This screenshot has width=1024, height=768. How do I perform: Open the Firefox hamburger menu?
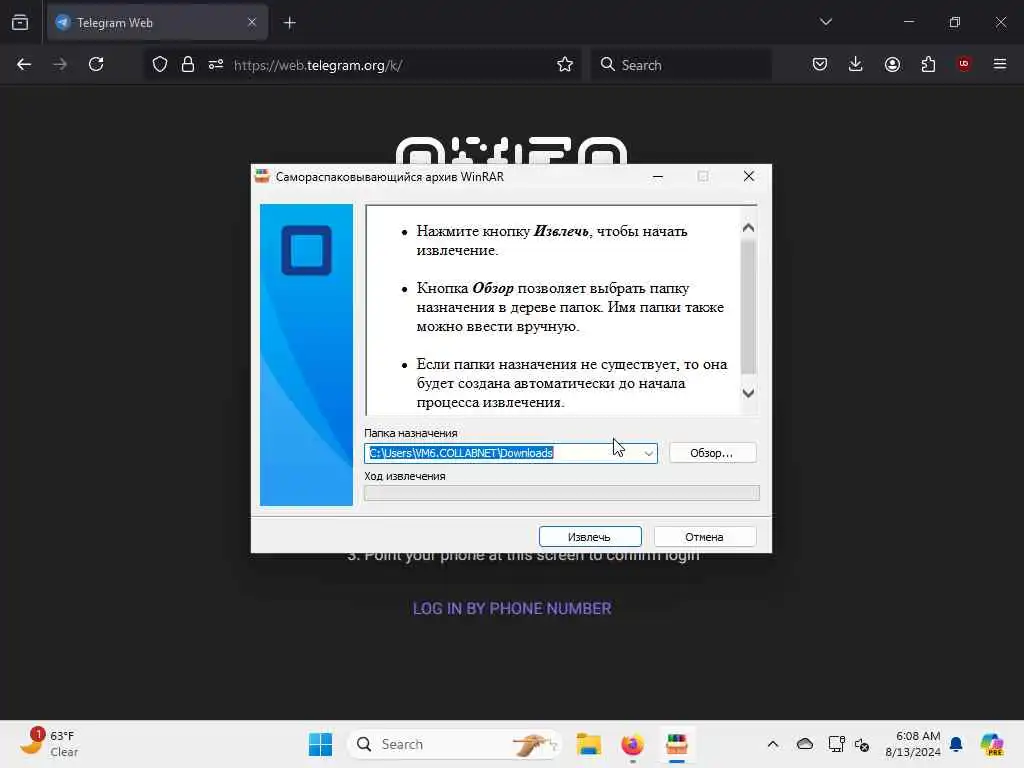(1000, 65)
